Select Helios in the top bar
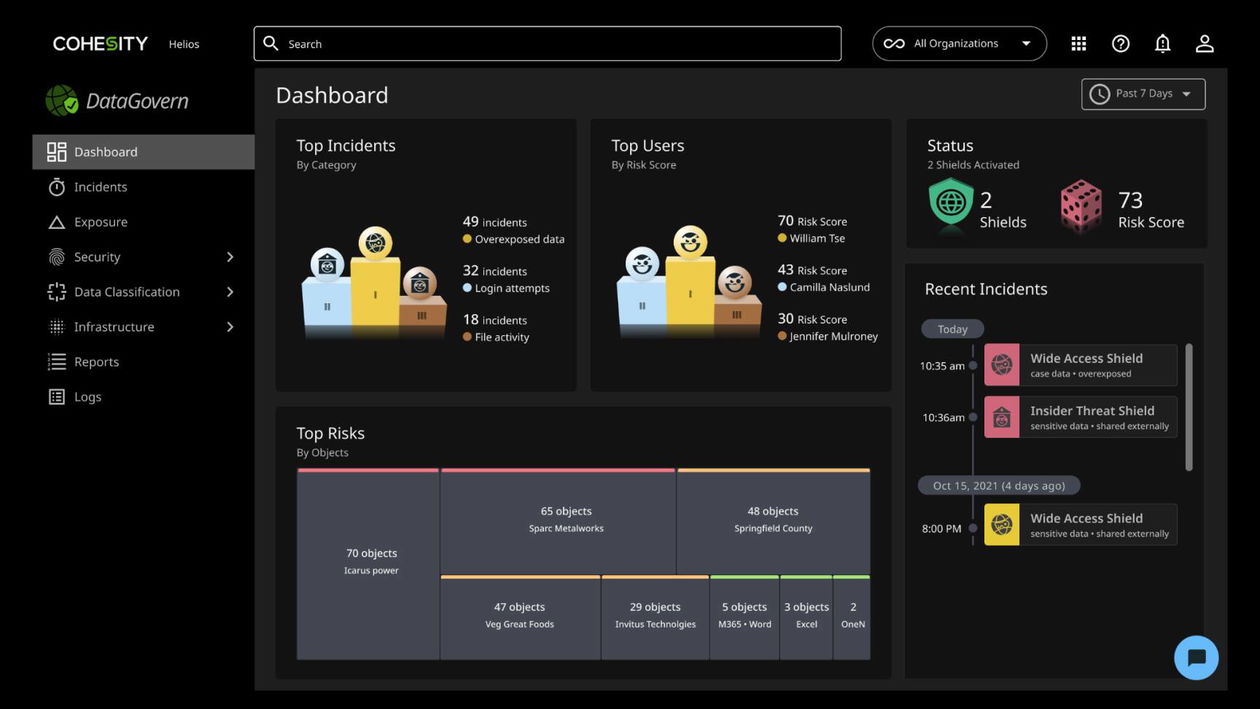The height and width of the screenshot is (709, 1260). pos(183,44)
